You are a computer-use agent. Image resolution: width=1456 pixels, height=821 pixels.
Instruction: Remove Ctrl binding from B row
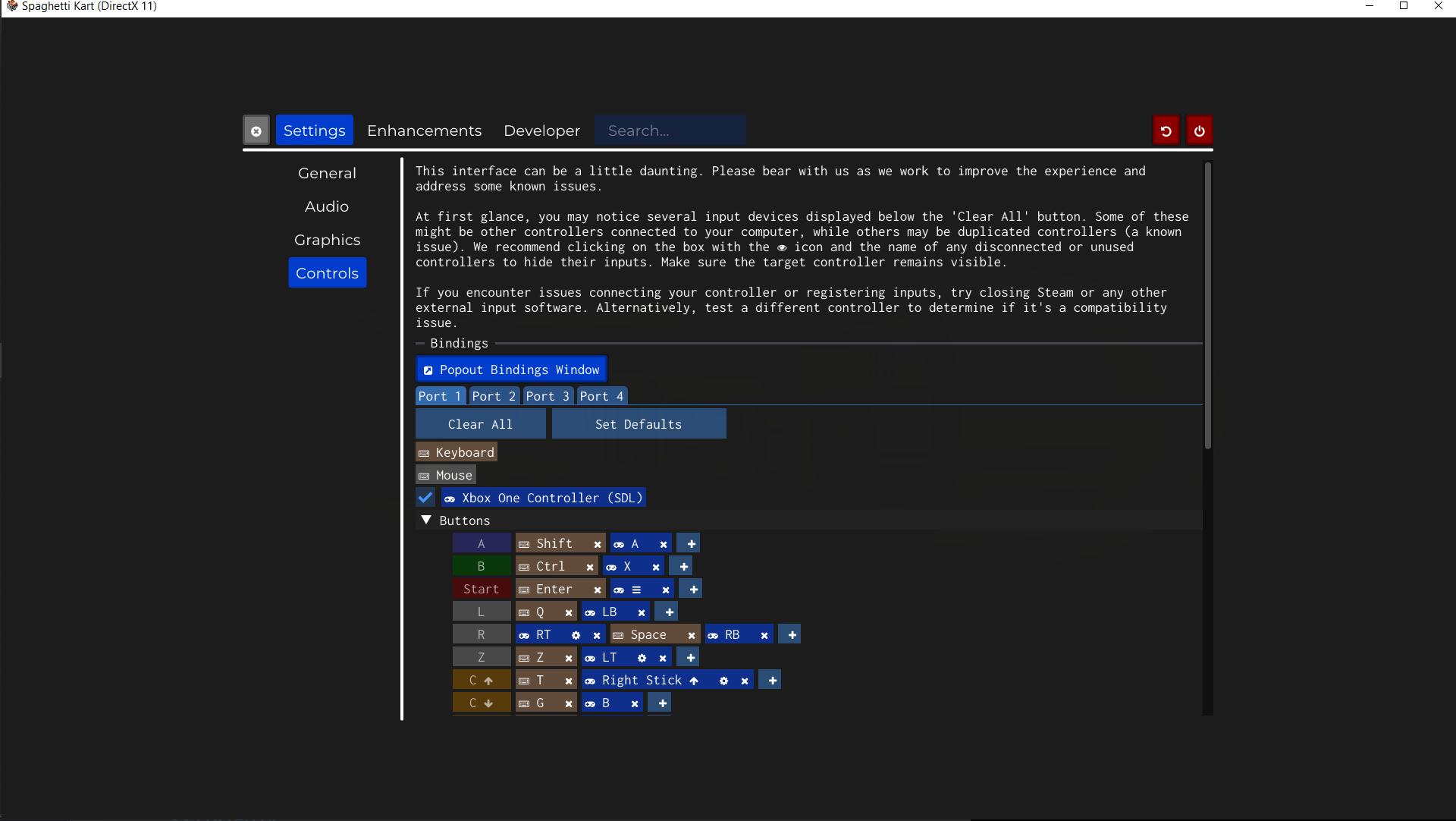pyautogui.click(x=589, y=567)
